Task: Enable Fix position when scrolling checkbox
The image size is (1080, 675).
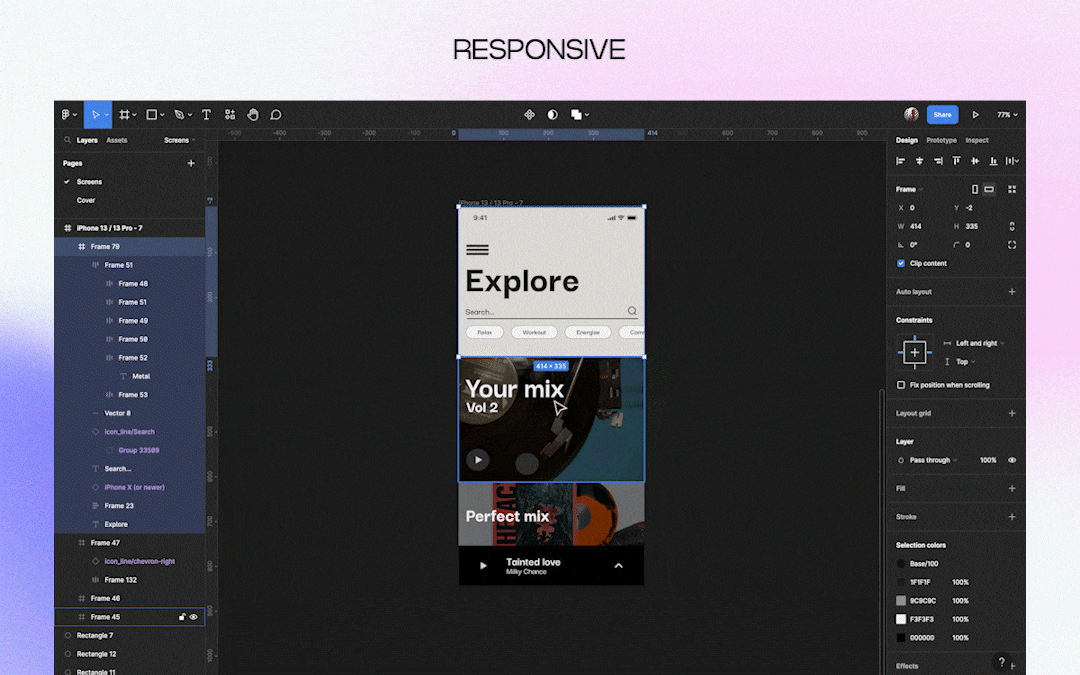Action: pos(901,385)
